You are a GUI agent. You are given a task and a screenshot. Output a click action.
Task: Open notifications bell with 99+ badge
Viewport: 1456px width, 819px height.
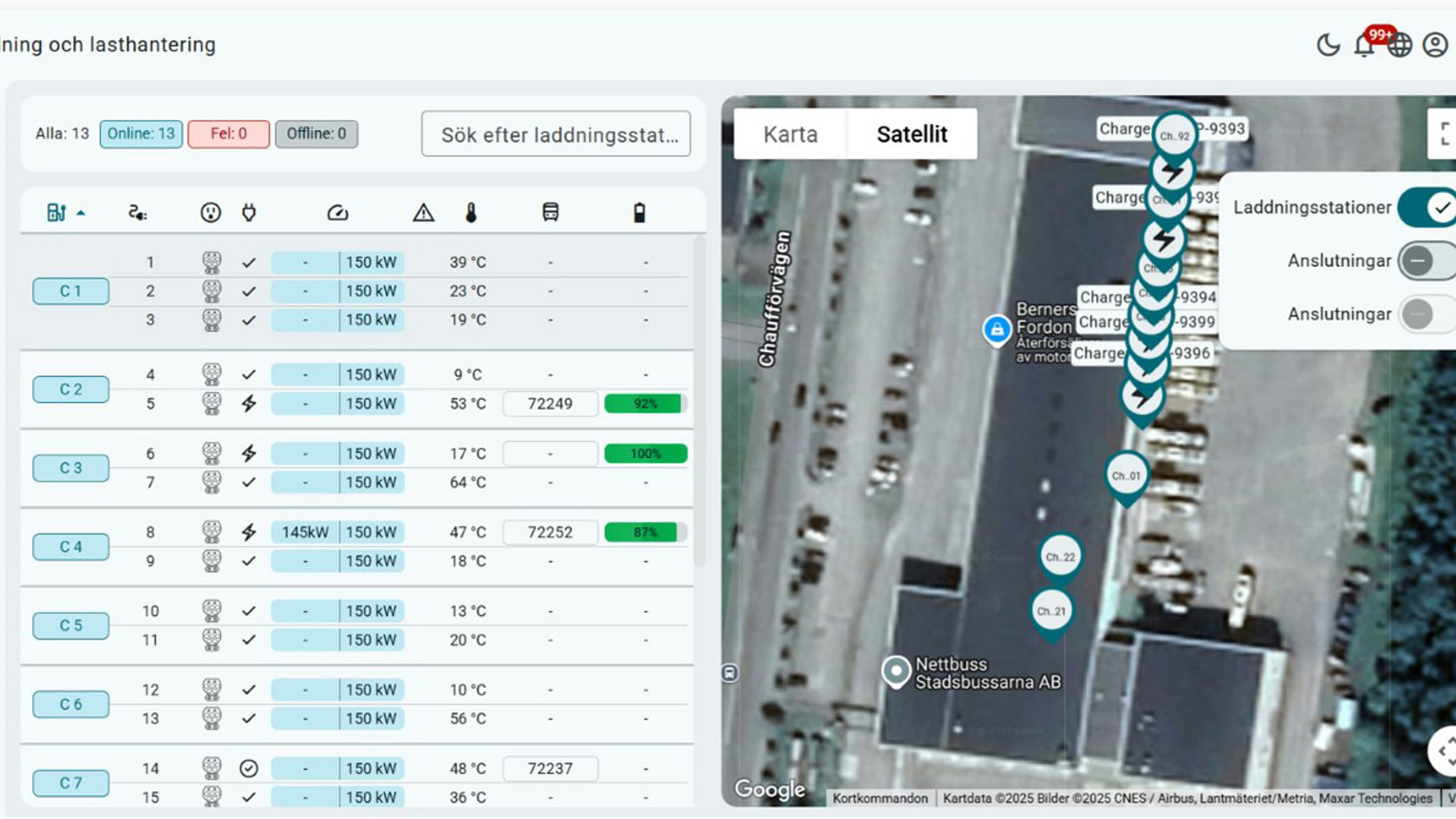(1365, 45)
